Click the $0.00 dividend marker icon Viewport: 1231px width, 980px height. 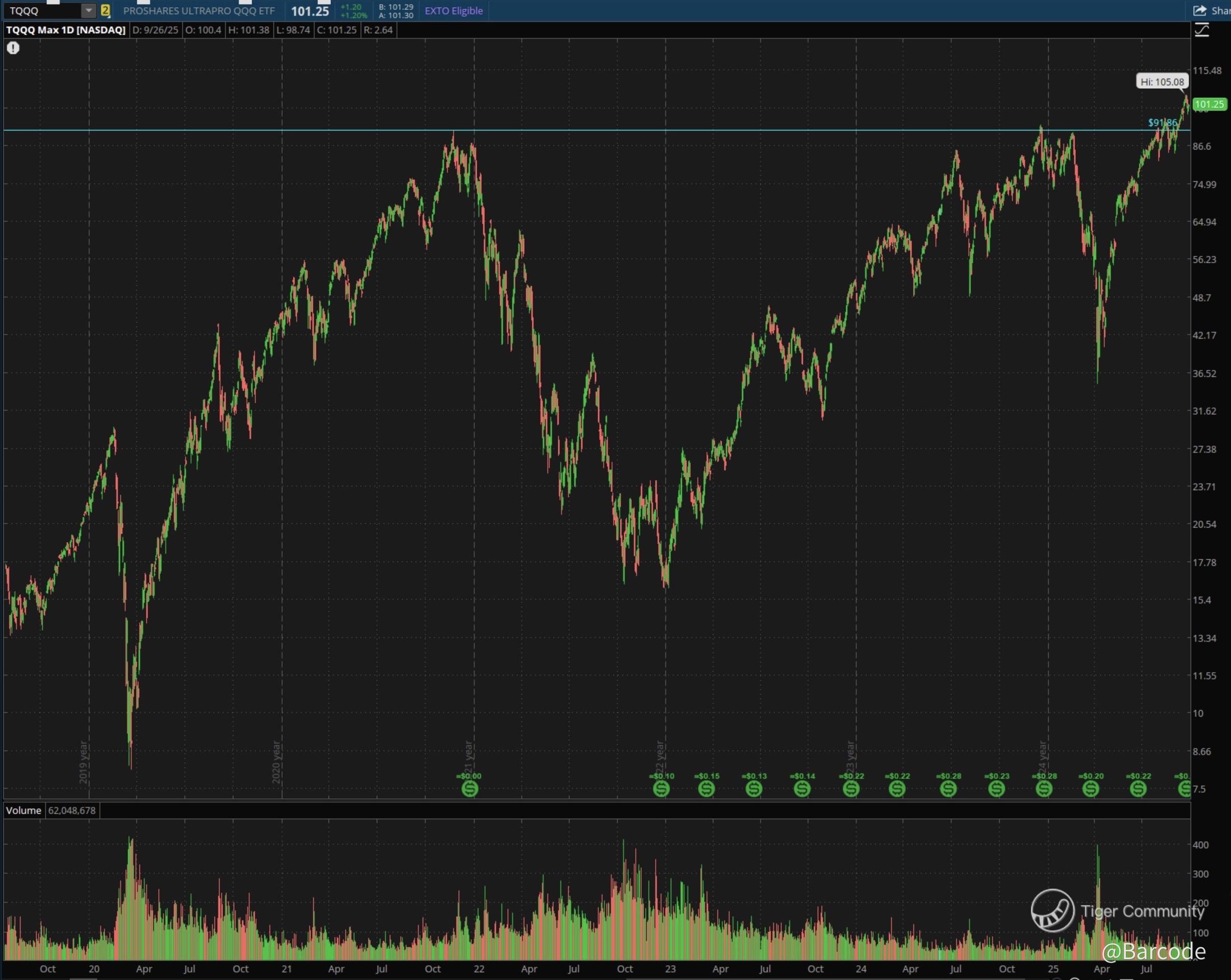pos(470,788)
